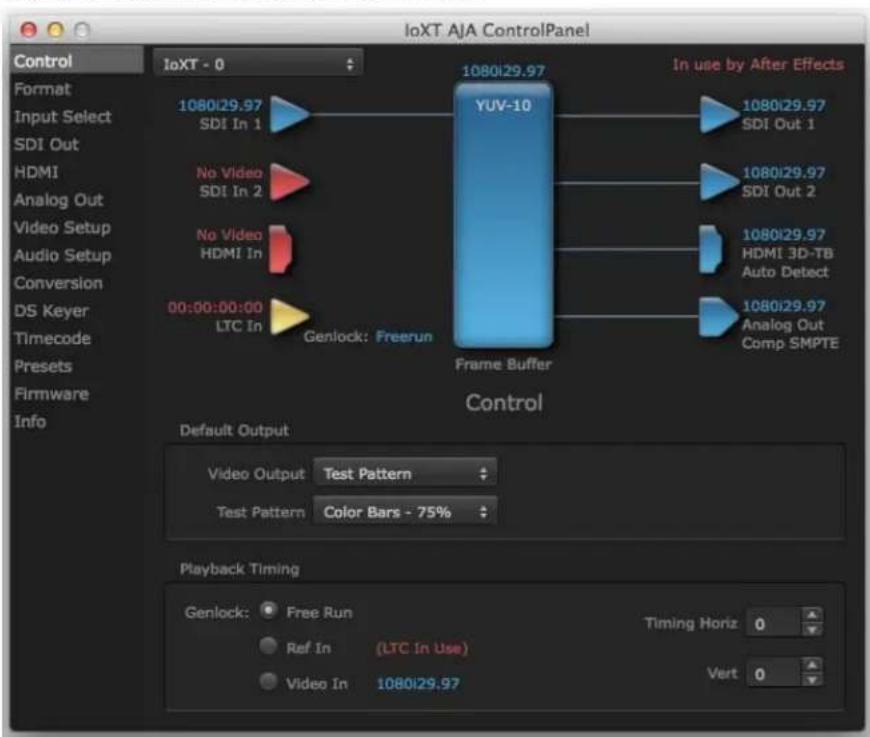
Task: Click the In use by After Effects text
Action: pyautogui.click(x=758, y=64)
